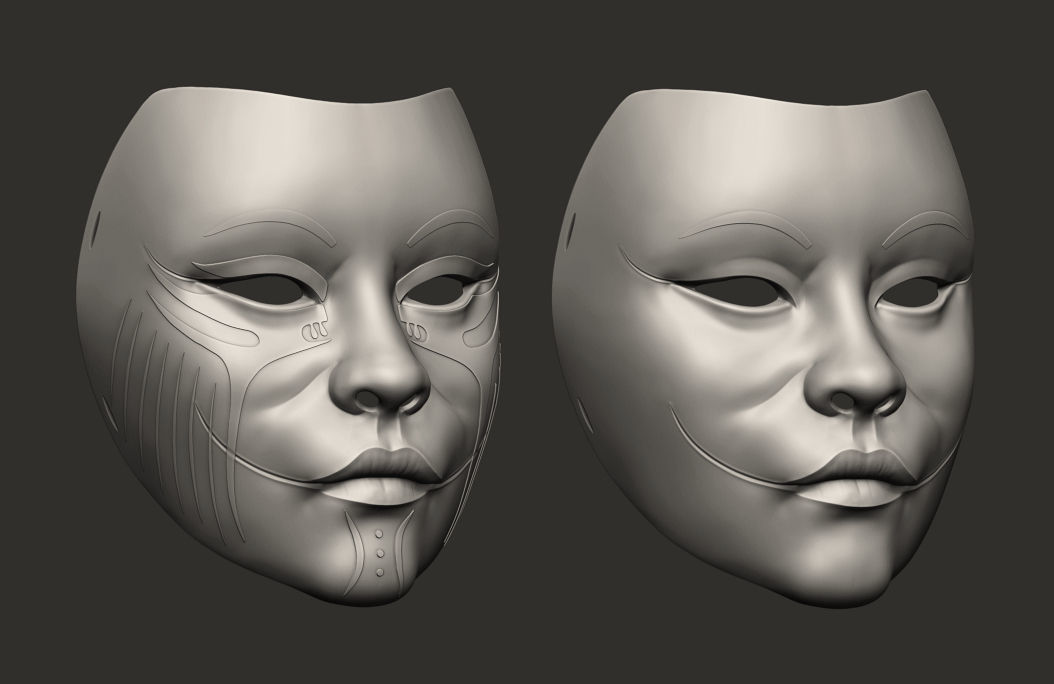This screenshot has width=1054, height=684.
Task: Click the side slot on plain mask's edge
Action: coord(574,230)
